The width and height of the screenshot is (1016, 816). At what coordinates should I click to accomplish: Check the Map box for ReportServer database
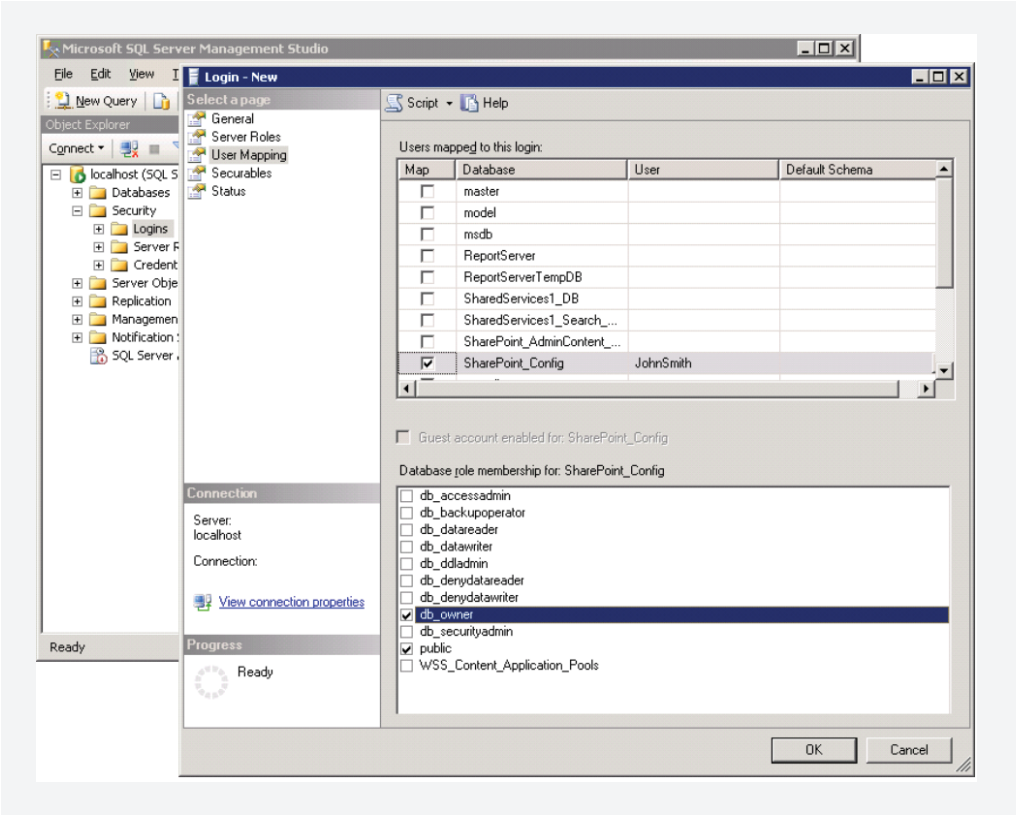tap(427, 255)
